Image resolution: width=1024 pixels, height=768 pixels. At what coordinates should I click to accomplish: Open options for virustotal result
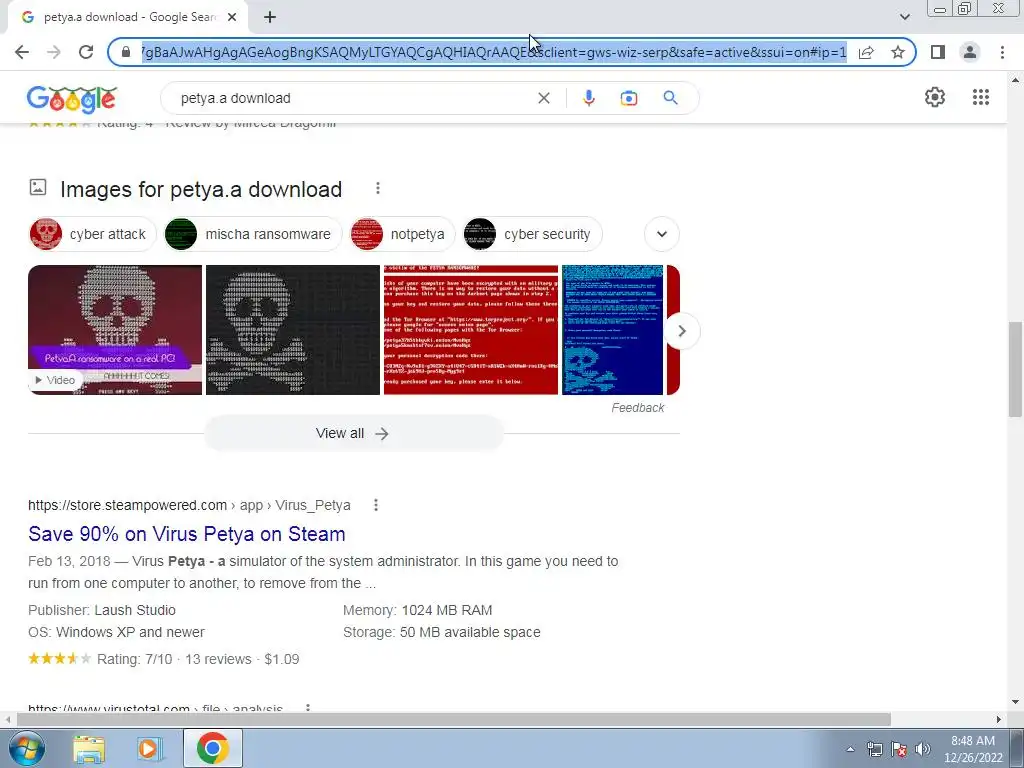[308, 707]
